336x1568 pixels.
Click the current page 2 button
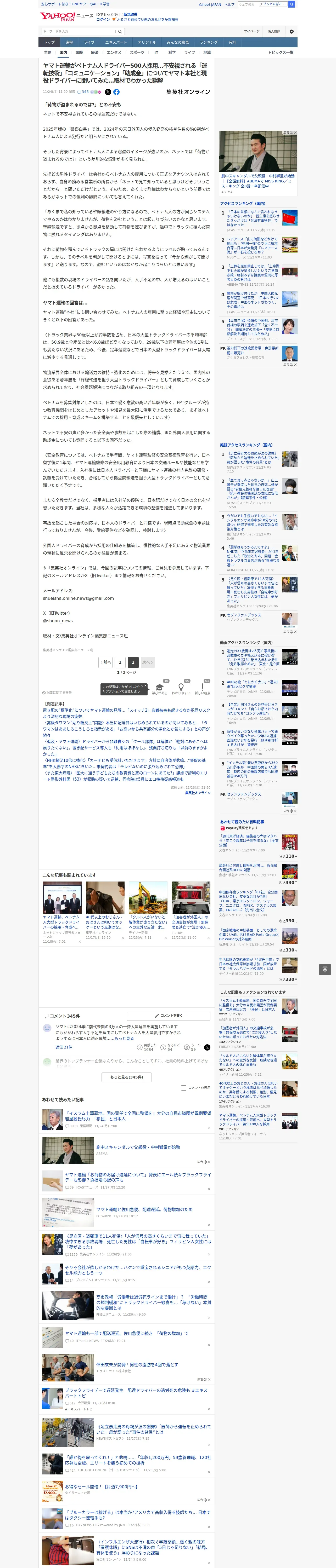[133, 662]
